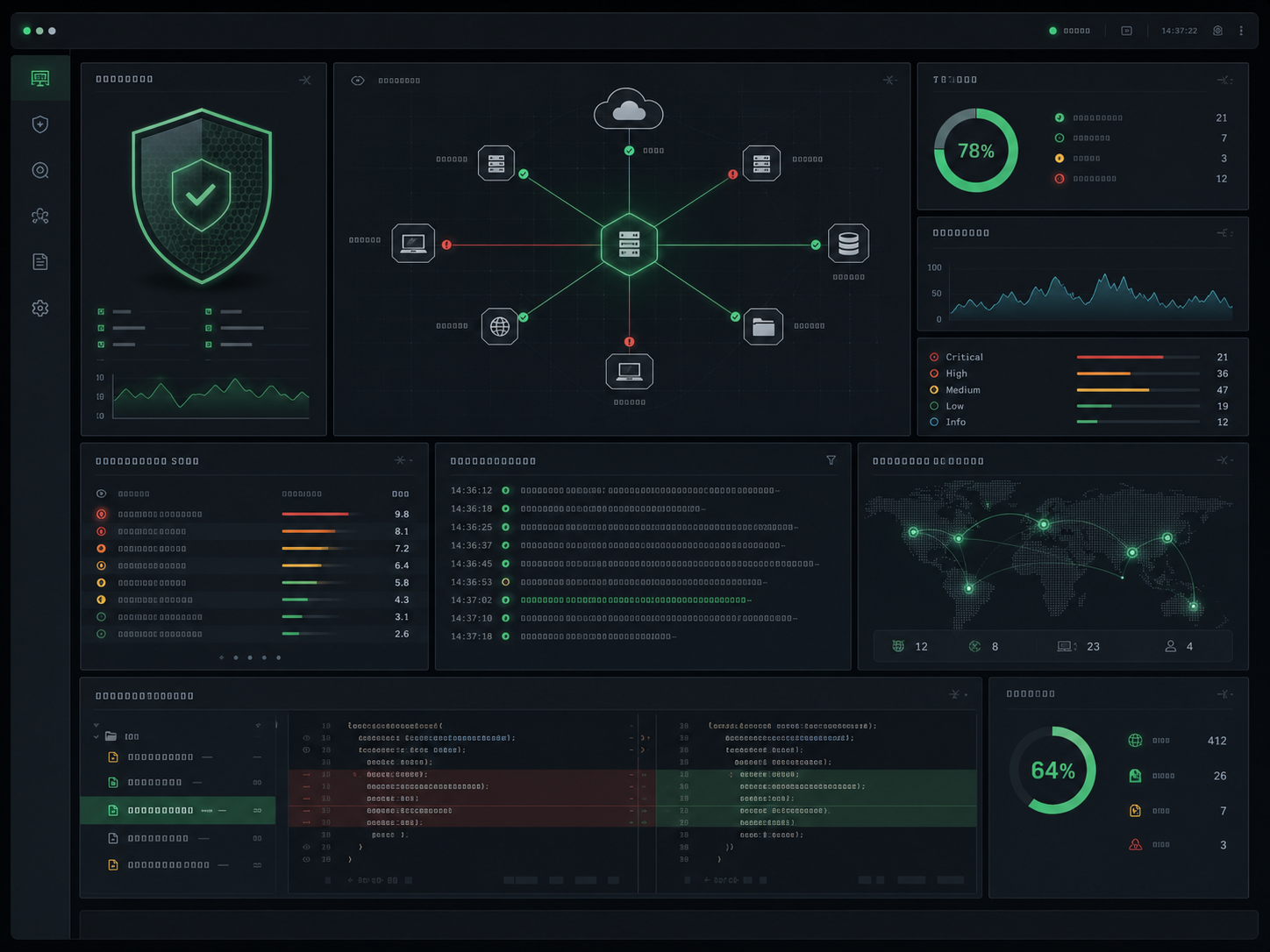Toggle first green checkbox under the shield
The width and height of the screenshot is (1270, 952).
click(x=101, y=311)
